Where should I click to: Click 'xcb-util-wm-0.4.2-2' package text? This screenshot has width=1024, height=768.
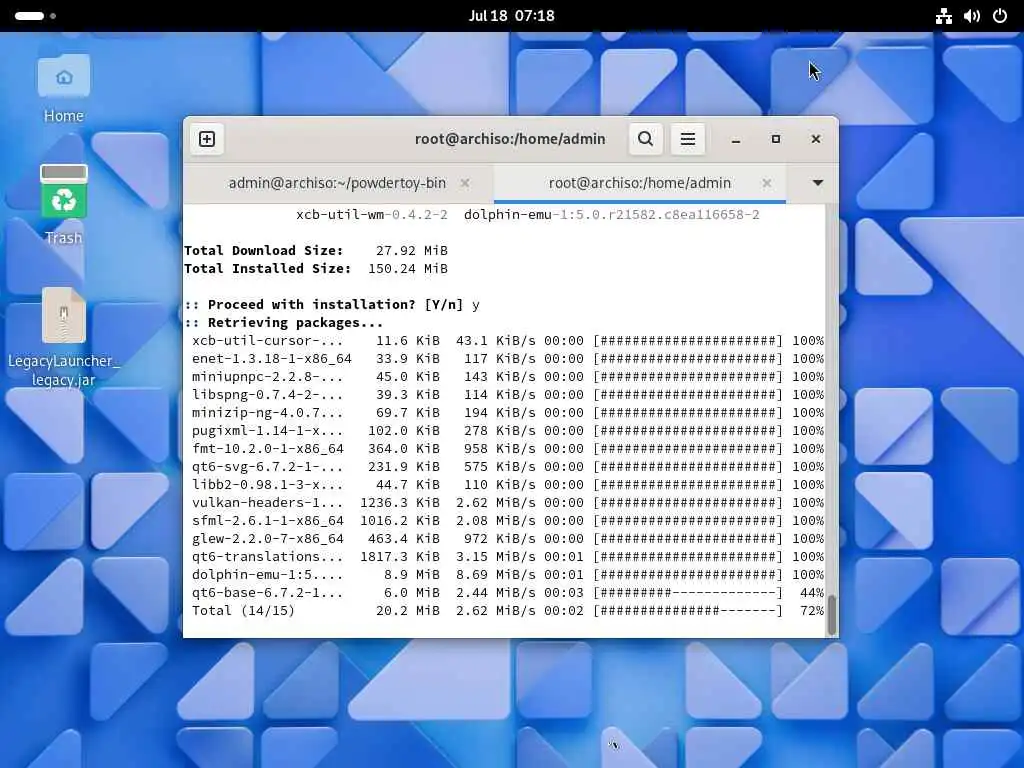click(372, 215)
